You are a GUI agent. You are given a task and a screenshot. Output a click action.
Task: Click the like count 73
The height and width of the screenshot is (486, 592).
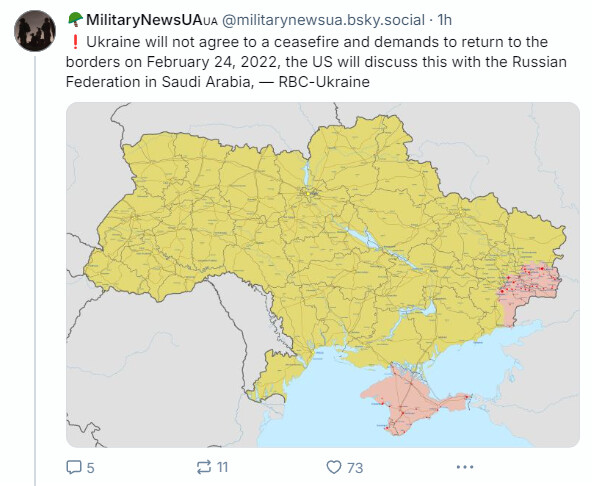355,468
